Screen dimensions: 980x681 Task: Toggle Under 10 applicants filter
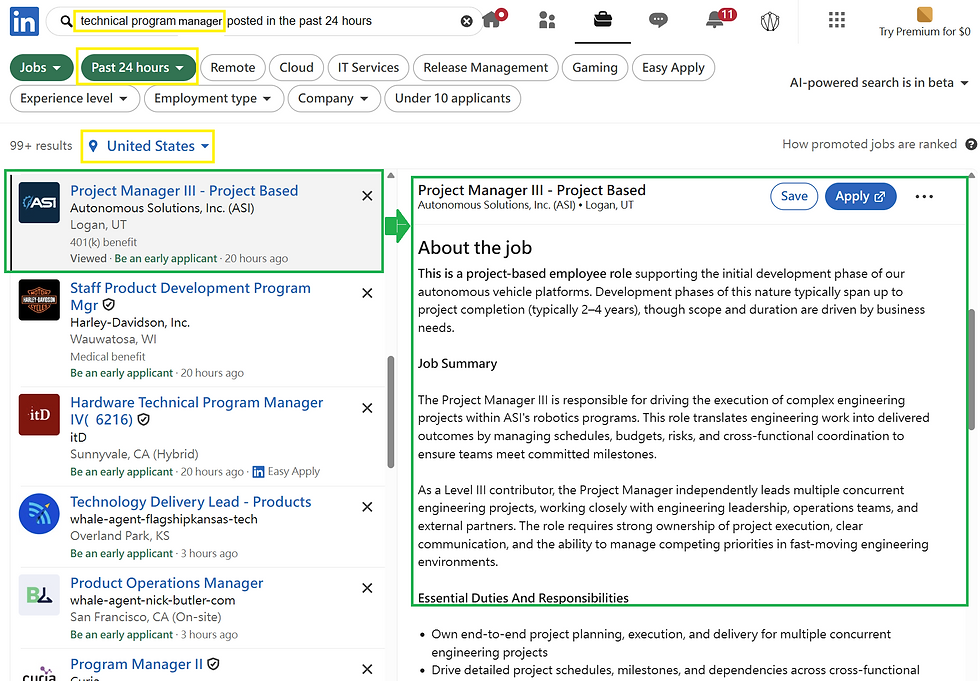tap(452, 99)
